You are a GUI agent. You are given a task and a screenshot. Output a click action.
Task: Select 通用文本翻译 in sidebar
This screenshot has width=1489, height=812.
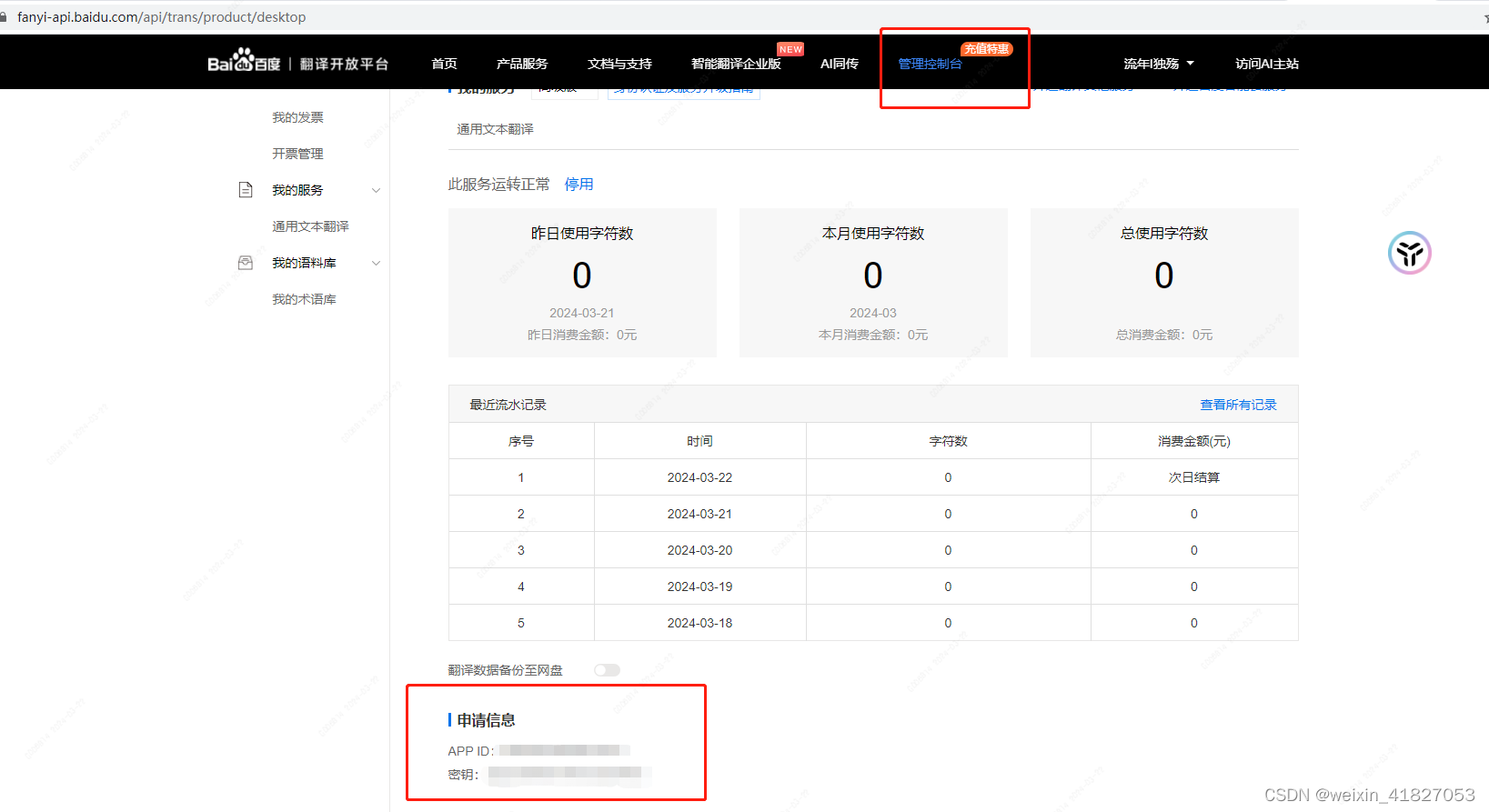point(310,226)
